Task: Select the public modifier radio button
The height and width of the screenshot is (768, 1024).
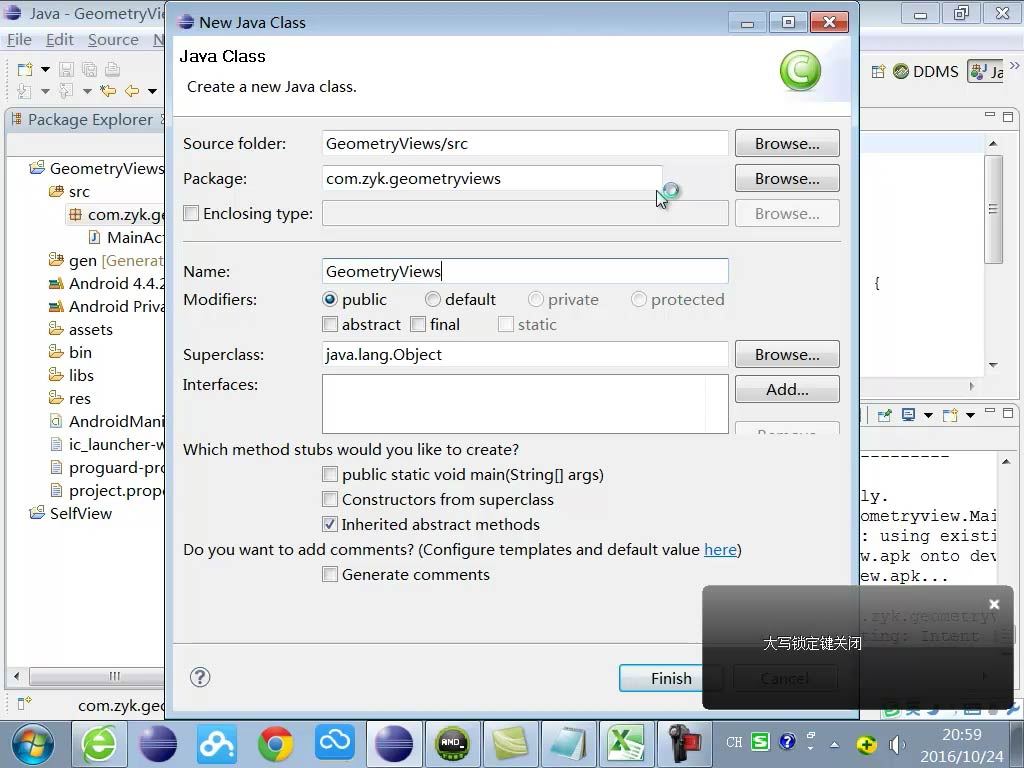Action: click(330, 299)
